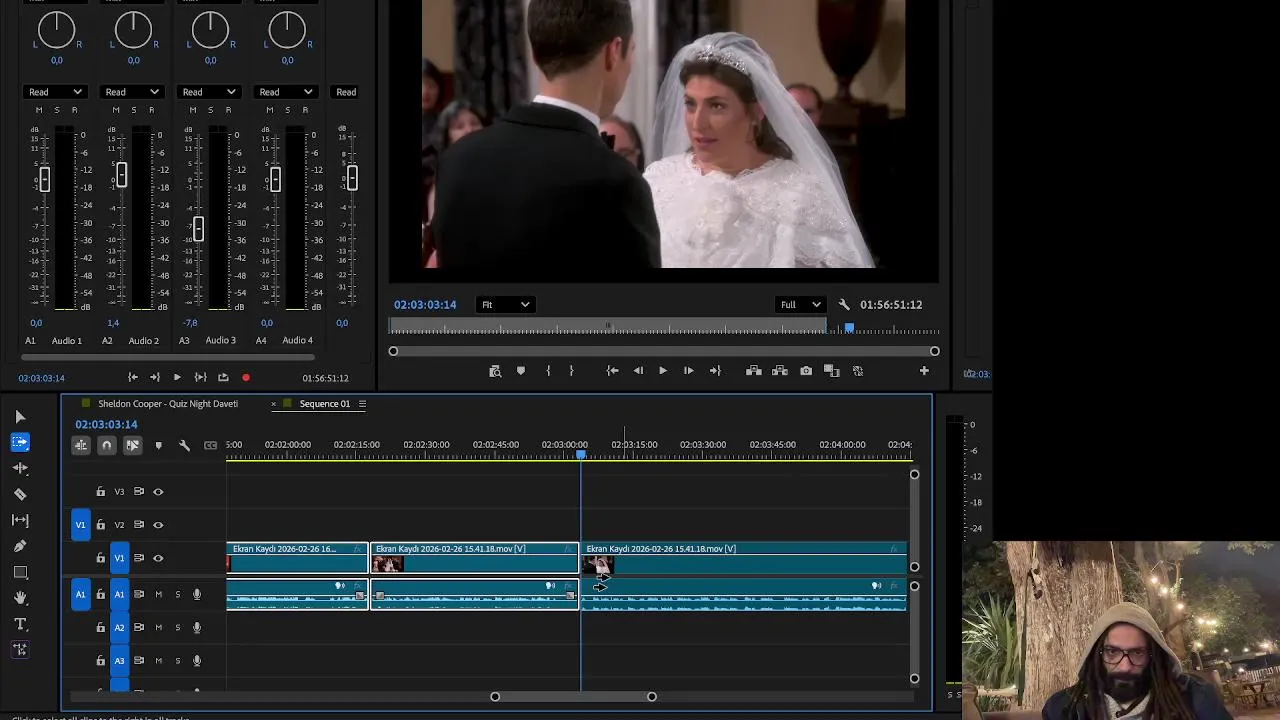
Task: Open timeline display settings wrench
Action: click(x=184, y=446)
